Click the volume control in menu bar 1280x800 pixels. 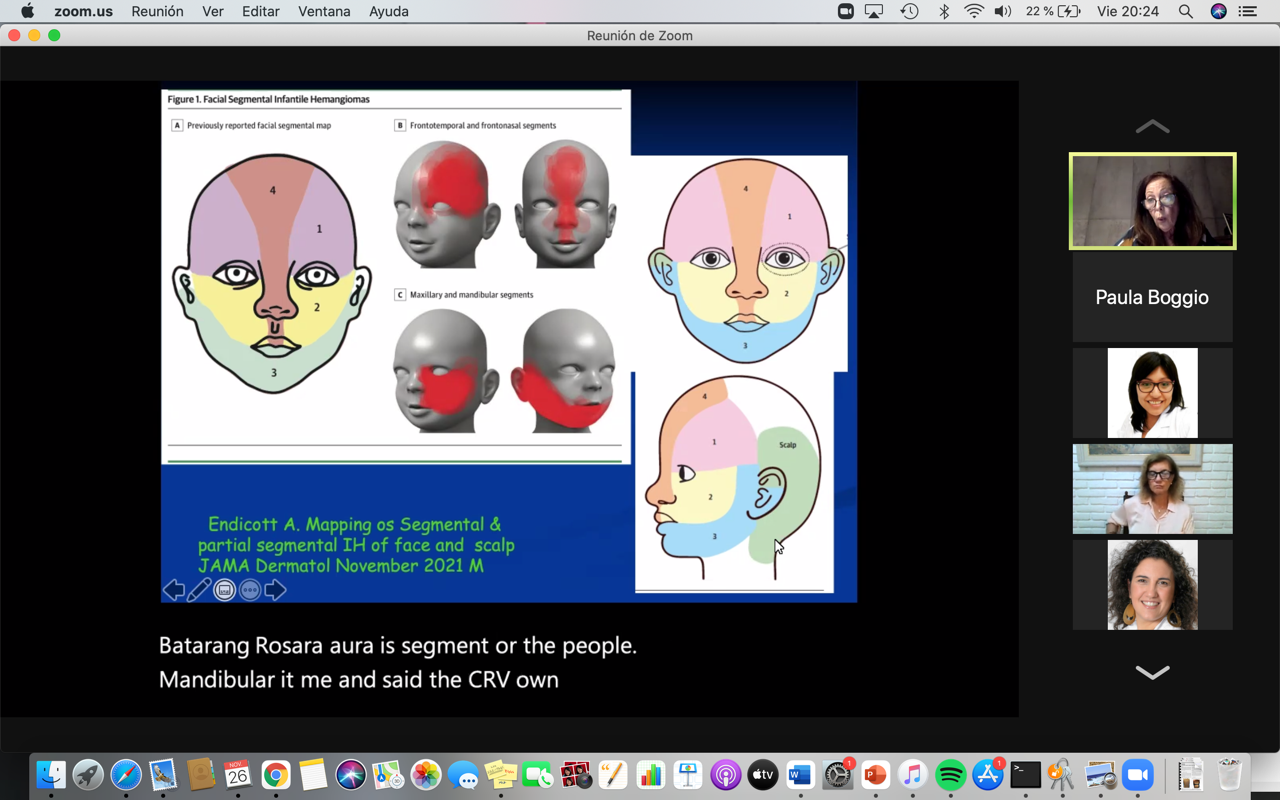(x=1003, y=12)
